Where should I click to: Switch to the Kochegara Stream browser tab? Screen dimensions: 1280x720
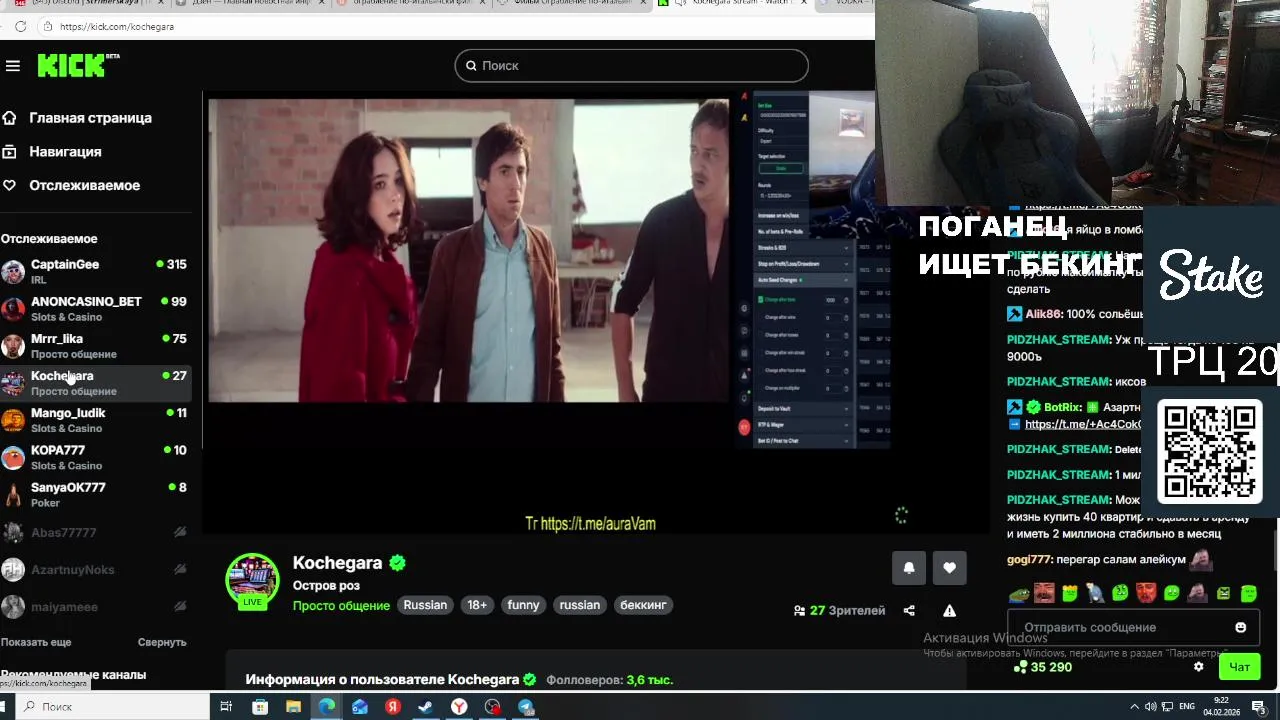point(735,4)
